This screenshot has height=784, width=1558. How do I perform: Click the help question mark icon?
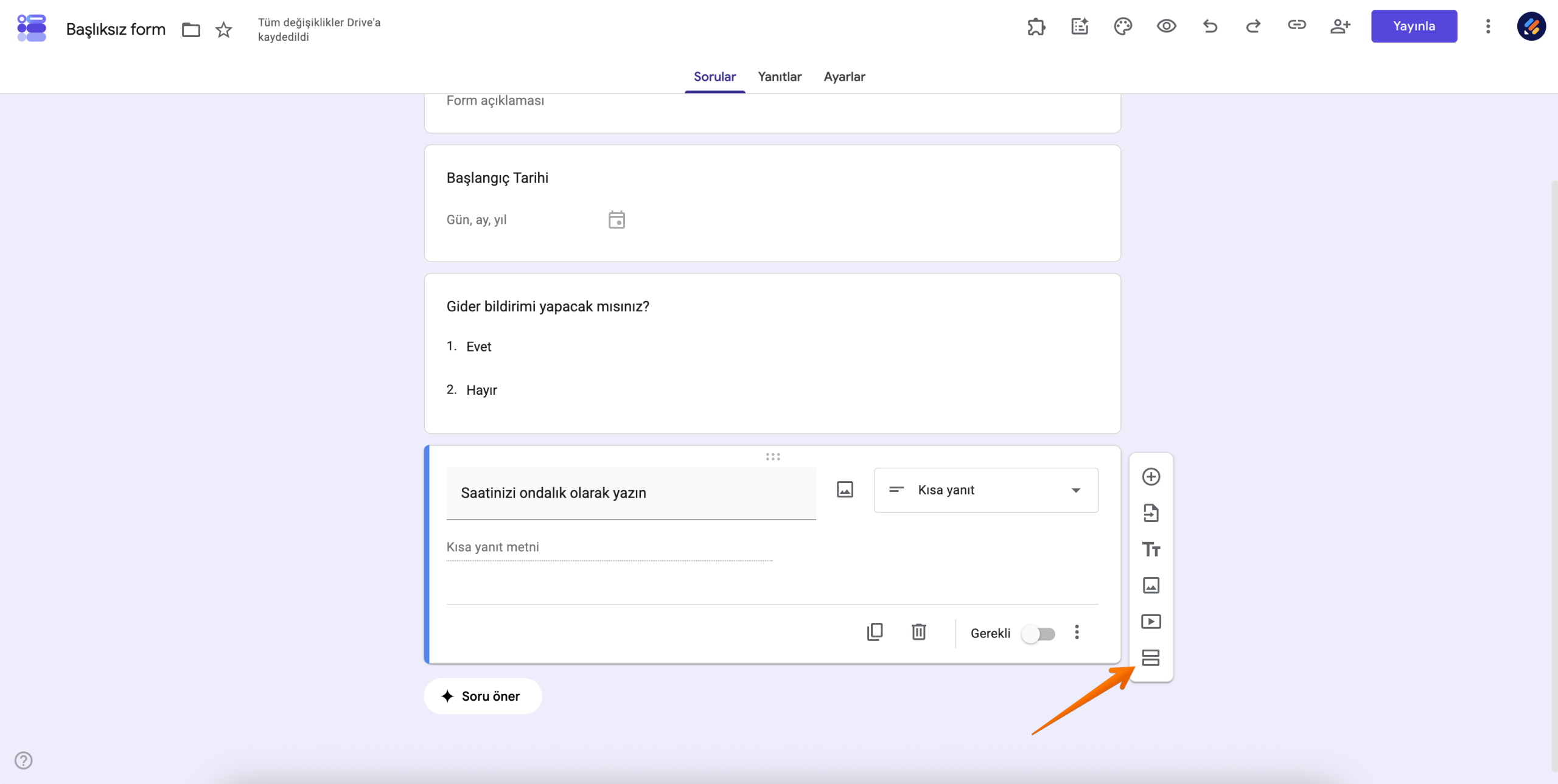coord(23,760)
